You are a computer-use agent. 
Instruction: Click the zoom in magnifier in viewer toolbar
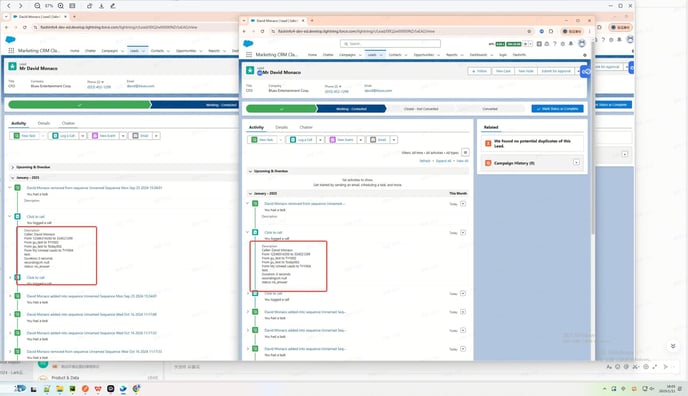pos(61,6)
